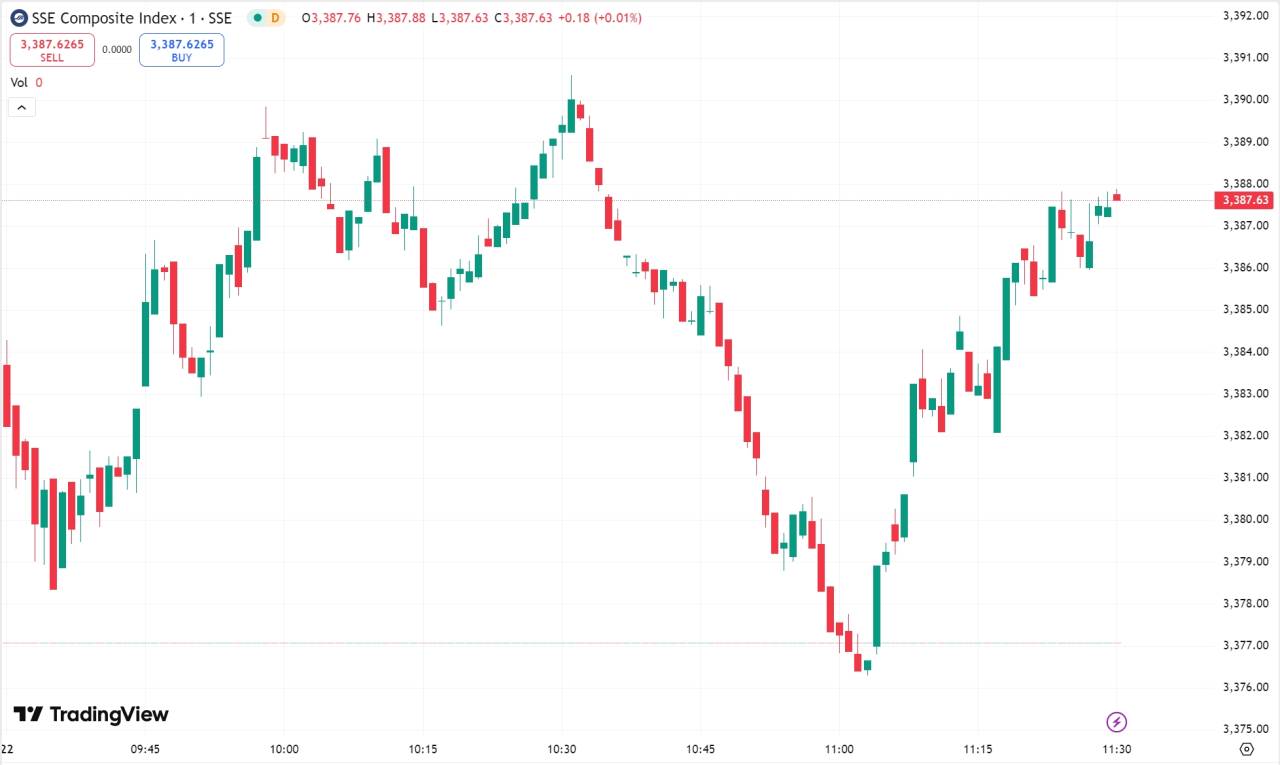Click the 0.0000 spread value
This screenshot has width=1280, height=765.
click(117, 49)
